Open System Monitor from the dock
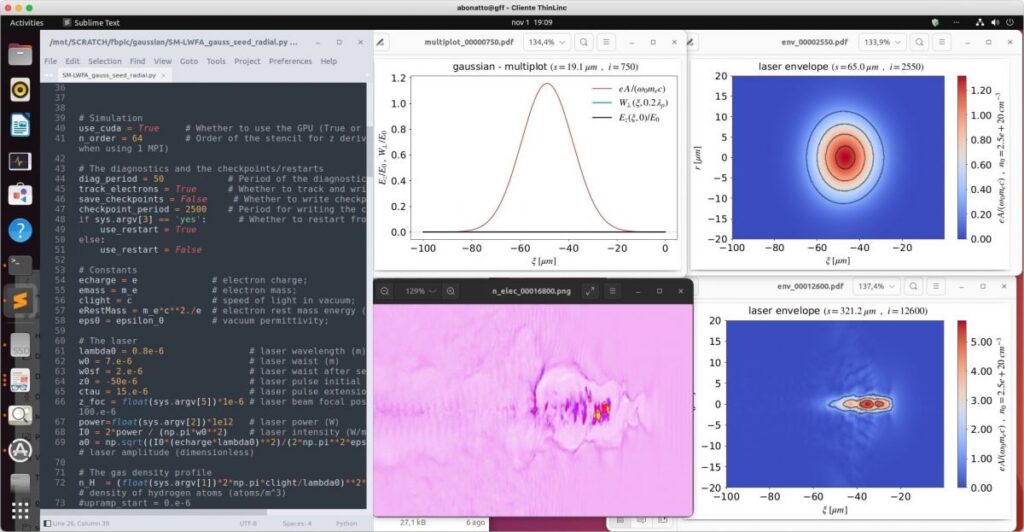This screenshot has width=1024, height=532. (x=20, y=160)
